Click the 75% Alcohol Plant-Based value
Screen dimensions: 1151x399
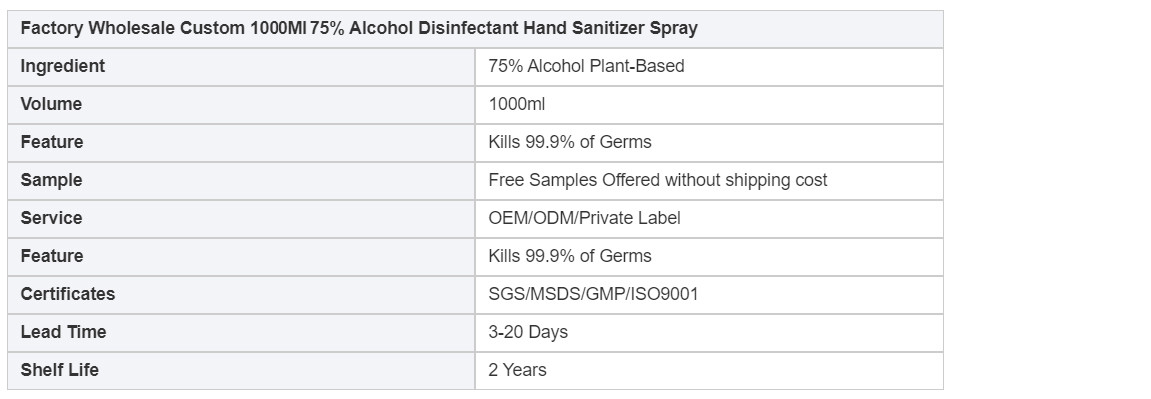click(x=586, y=67)
